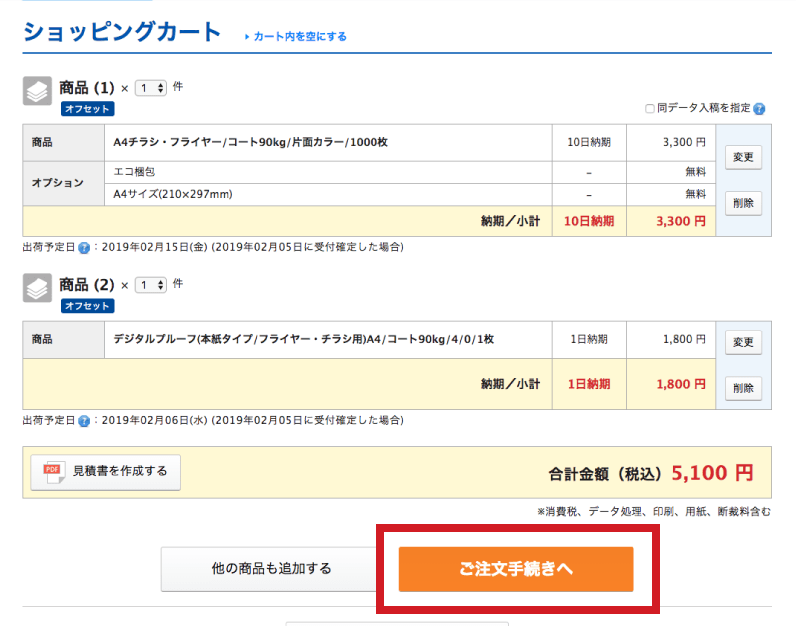Proceed with the orange ご注文手続きへ button
The image size is (796, 626).
point(516,569)
